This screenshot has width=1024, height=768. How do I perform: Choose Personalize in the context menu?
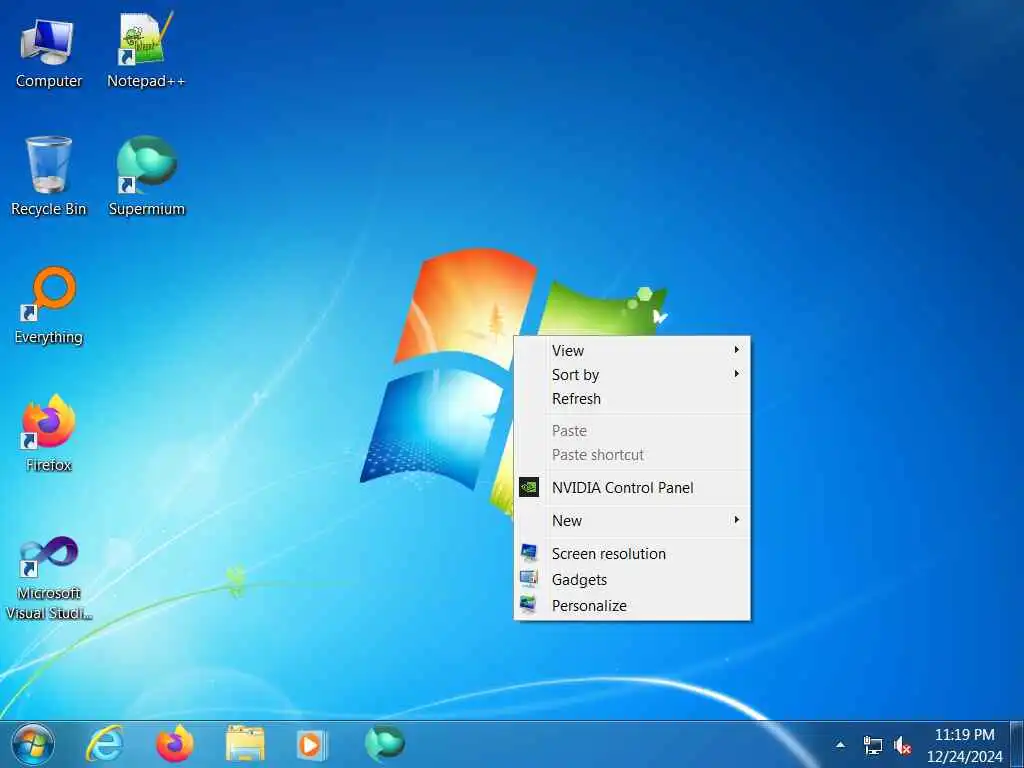[632, 606]
